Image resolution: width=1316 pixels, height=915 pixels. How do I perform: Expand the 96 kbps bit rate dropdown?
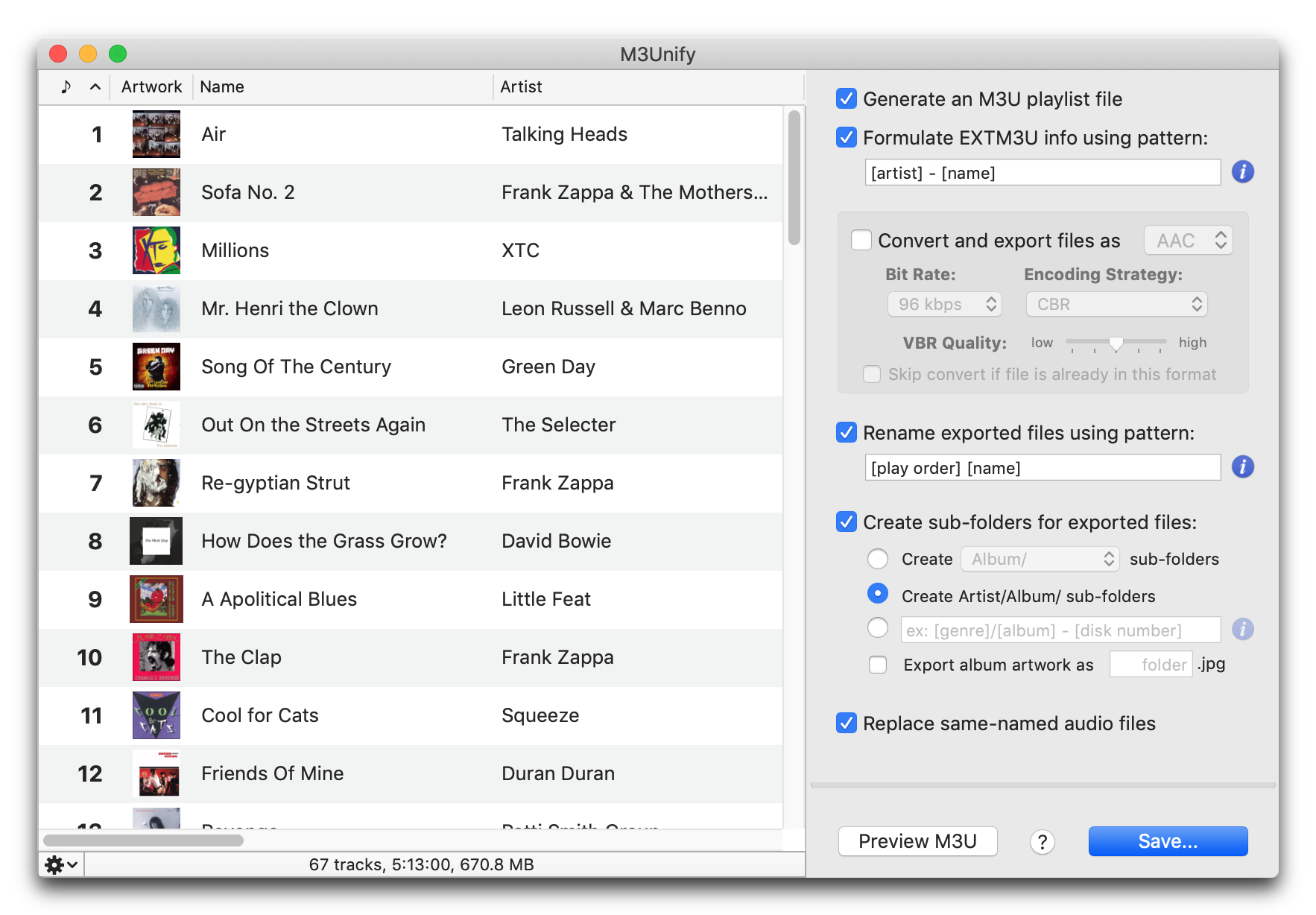[x=944, y=304]
